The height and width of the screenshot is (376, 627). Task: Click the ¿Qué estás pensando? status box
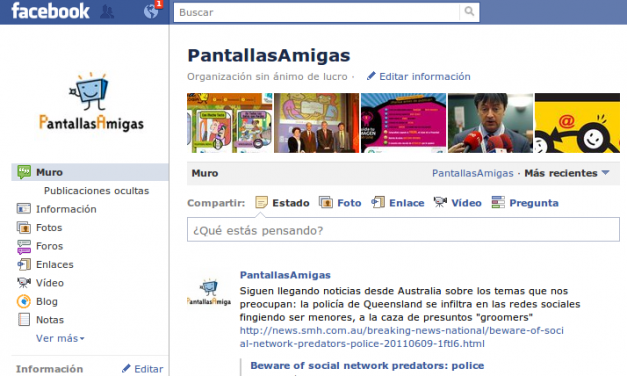click(x=403, y=230)
